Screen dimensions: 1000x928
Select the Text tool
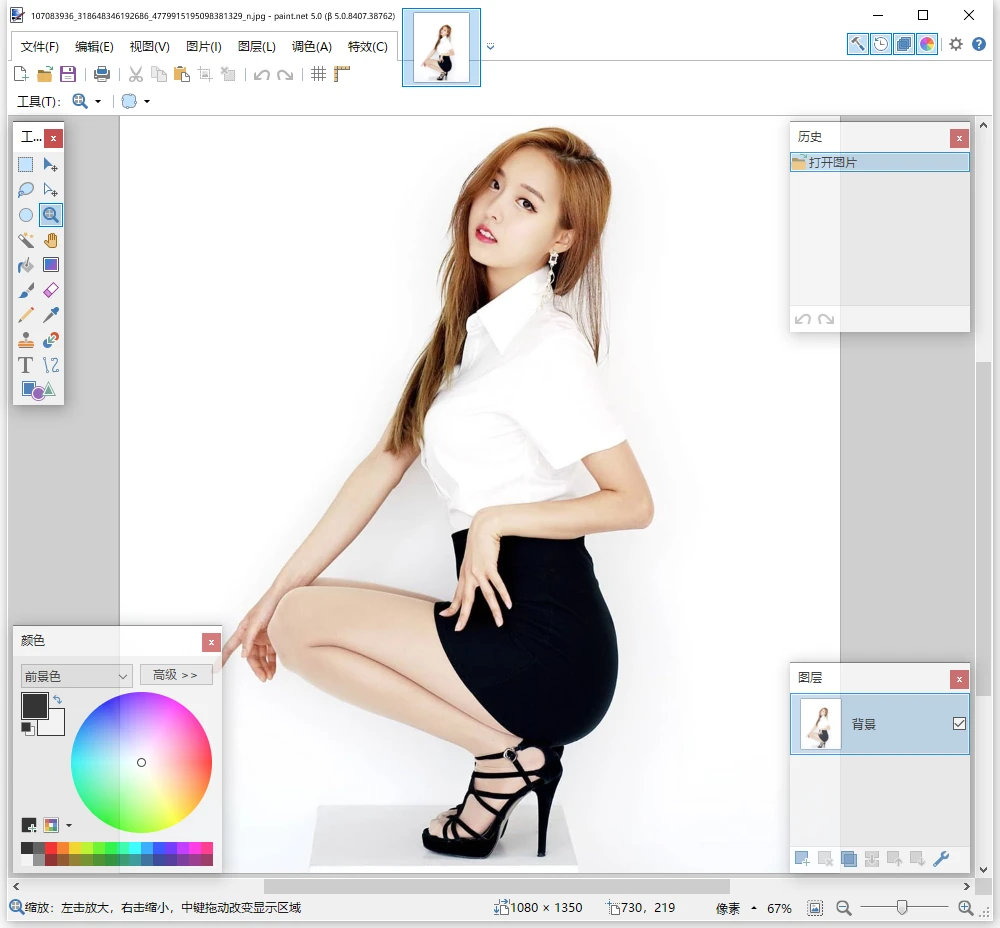(26, 365)
